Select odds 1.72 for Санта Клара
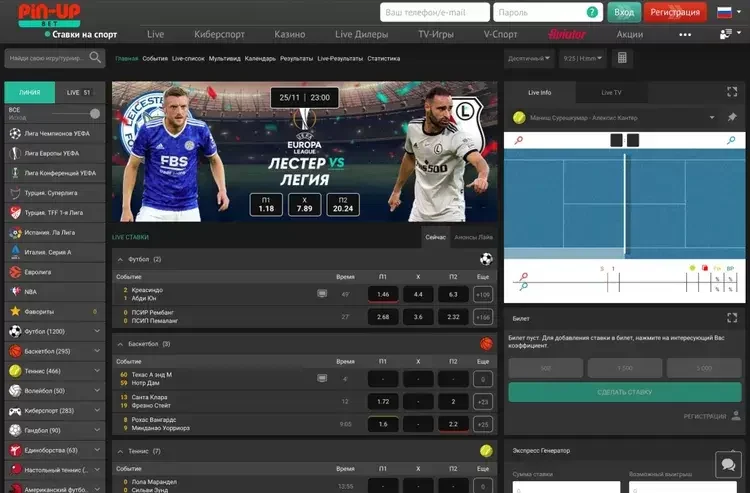 383,402
